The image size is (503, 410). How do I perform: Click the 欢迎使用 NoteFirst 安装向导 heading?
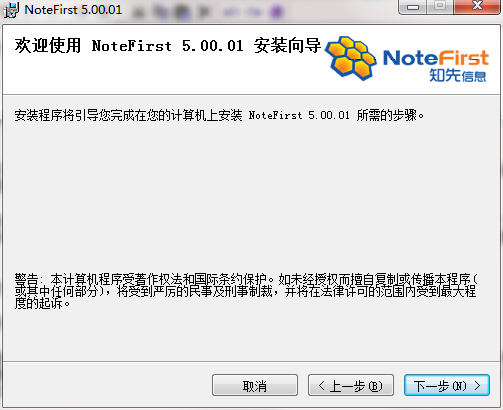point(168,46)
